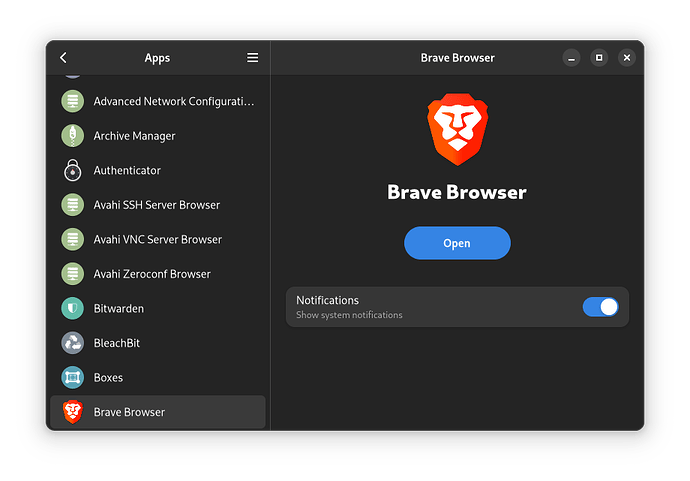
Task: Click the large Brave Browser heading
Action: pyautogui.click(x=457, y=192)
